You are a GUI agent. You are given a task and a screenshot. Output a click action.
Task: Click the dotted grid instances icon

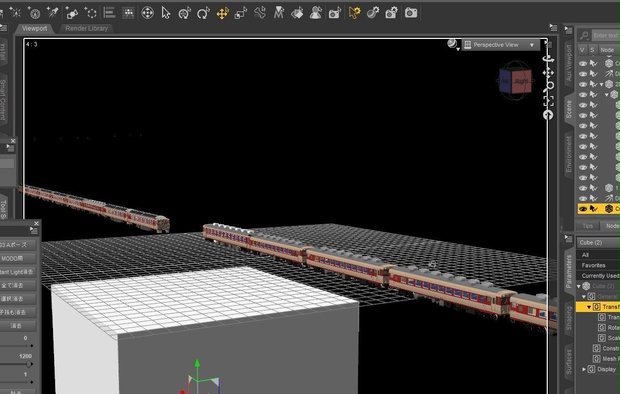(128, 13)
